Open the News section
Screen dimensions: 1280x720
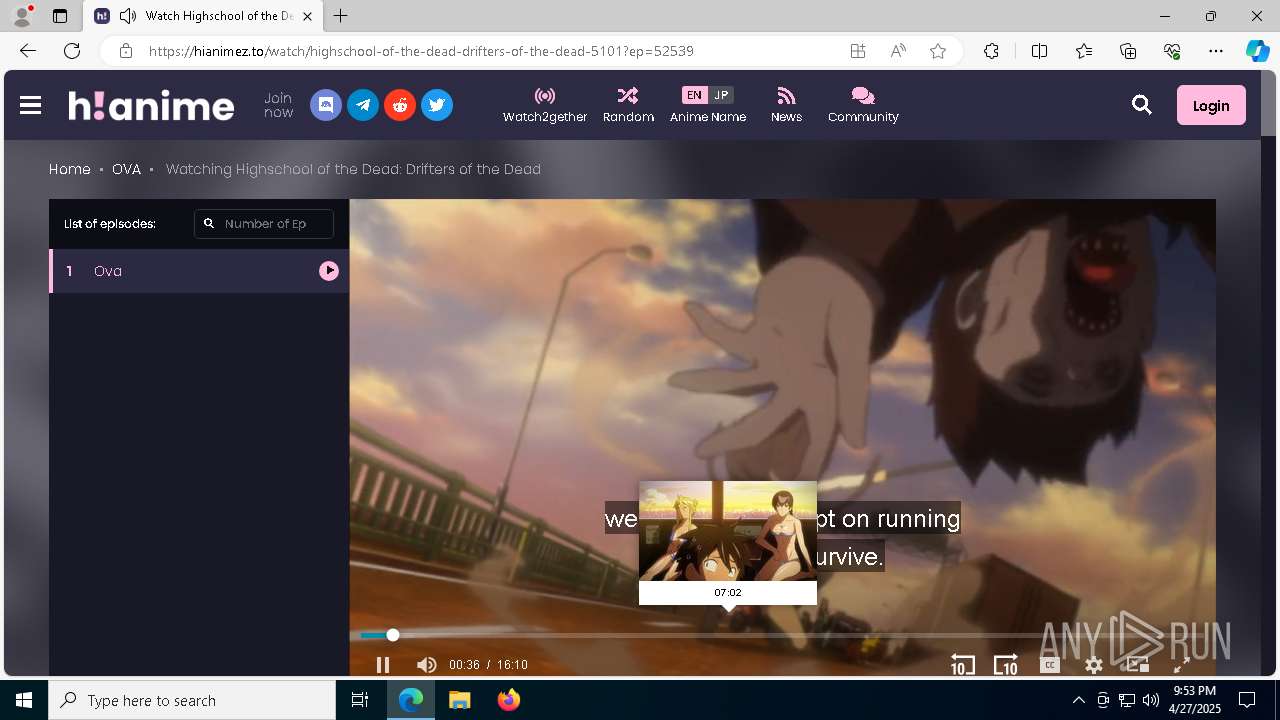click(786, 105)
